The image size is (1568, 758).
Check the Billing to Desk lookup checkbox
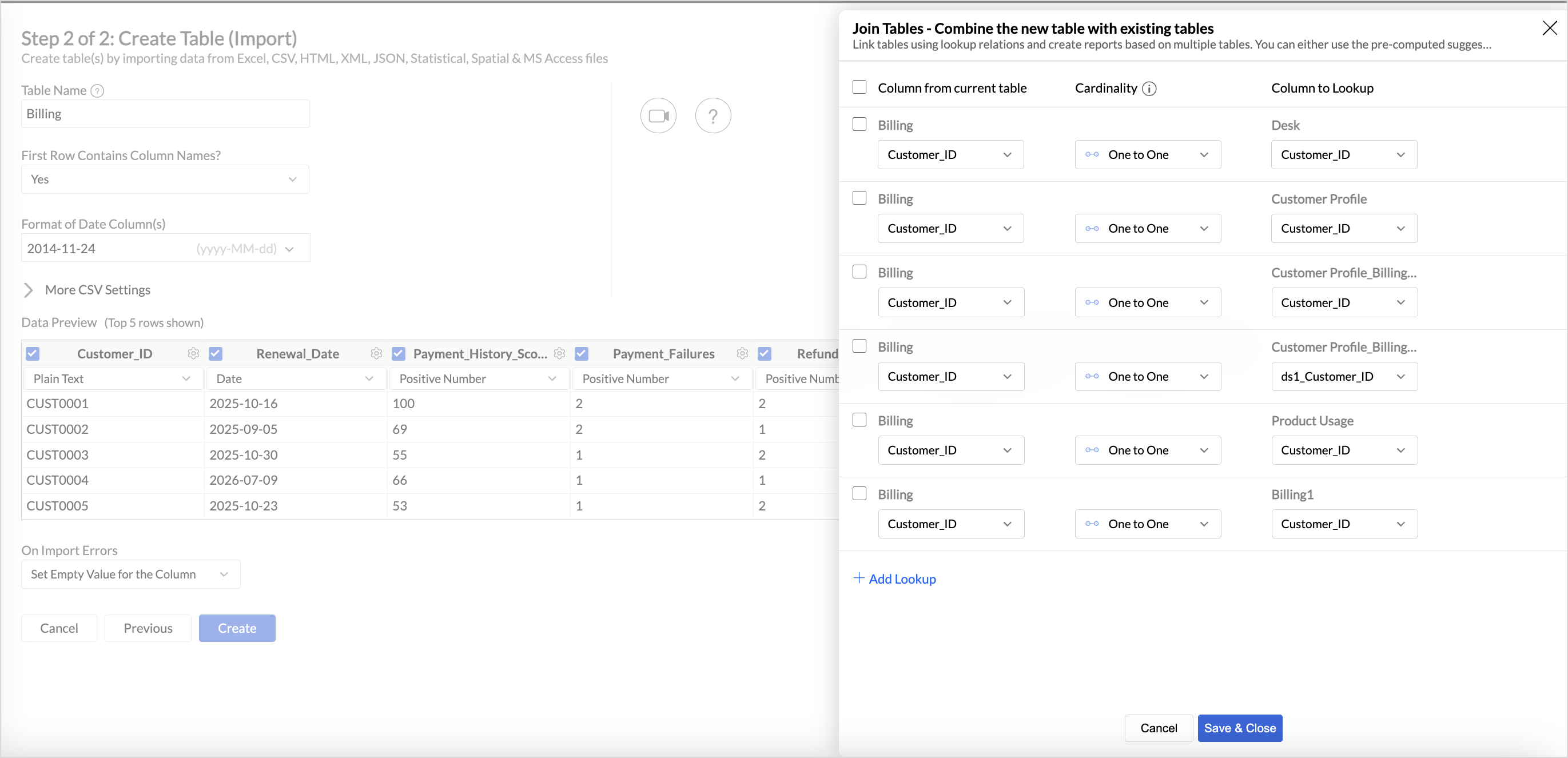859,125
